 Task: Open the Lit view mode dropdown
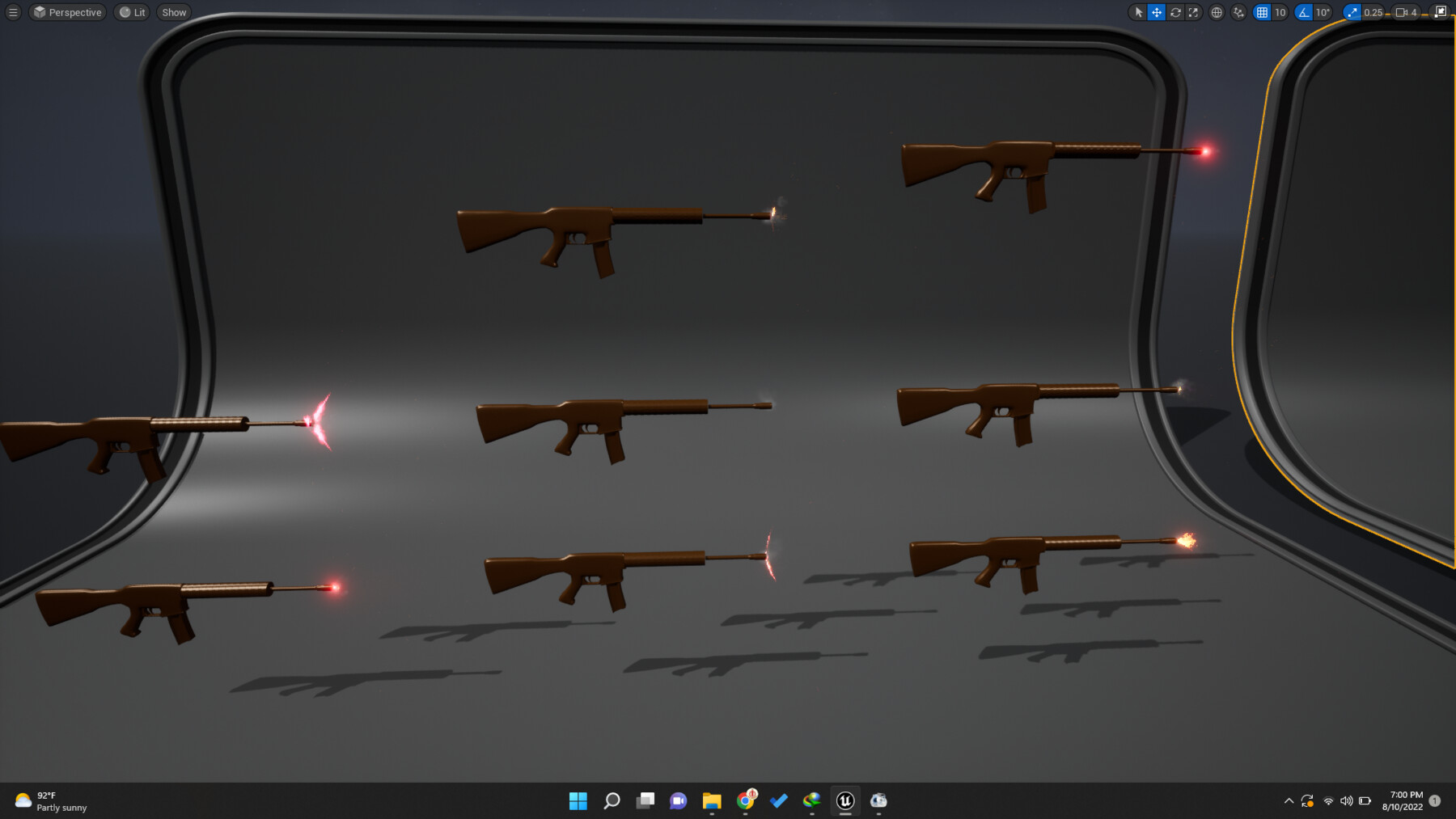tap(131, 12)
